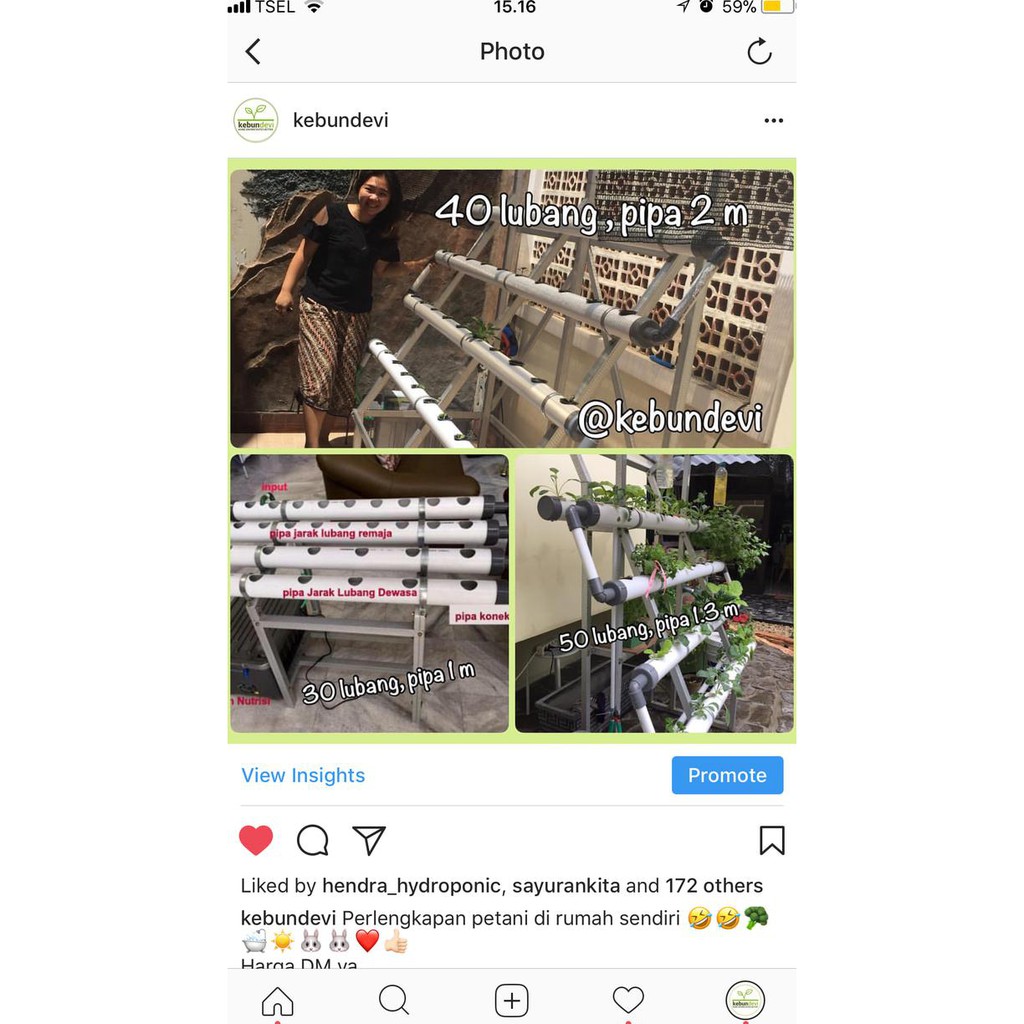This screenshot has width=1024, height=1024.
Task: Open Activity tab heart icon
Action: click(628, 1000)
